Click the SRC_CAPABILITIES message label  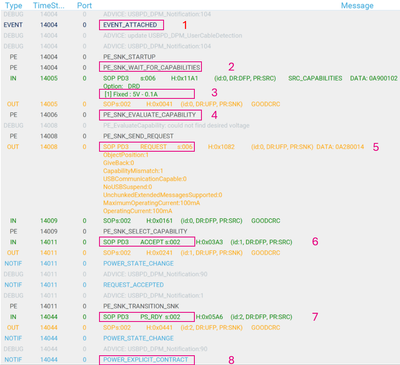click(315, 78)
